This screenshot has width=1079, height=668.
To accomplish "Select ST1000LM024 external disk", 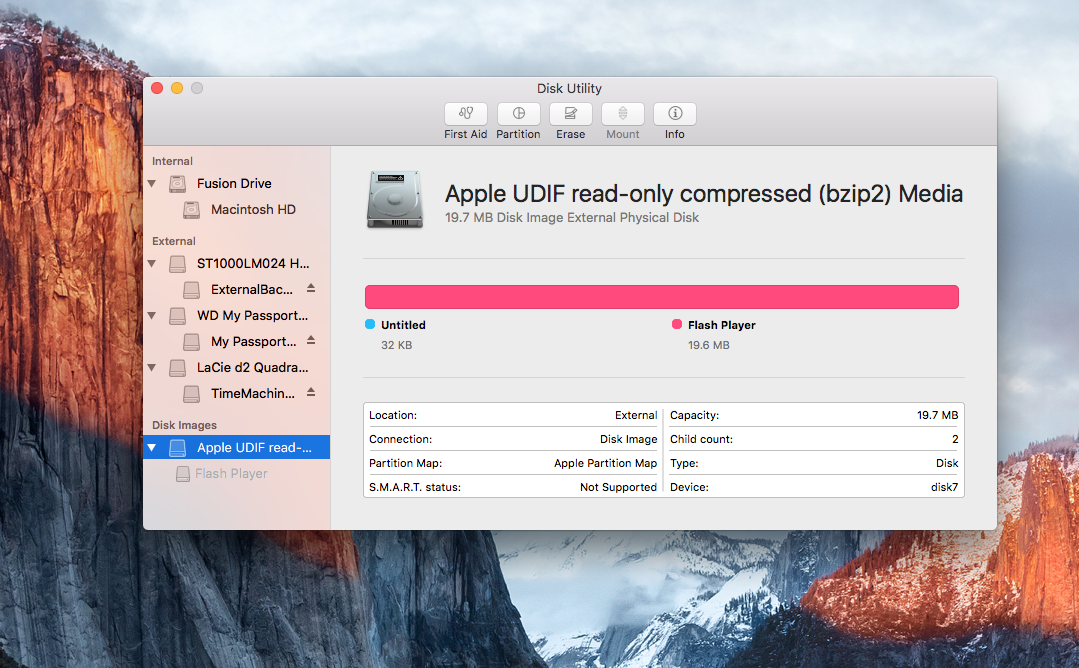I will click(x=253, y=263).
